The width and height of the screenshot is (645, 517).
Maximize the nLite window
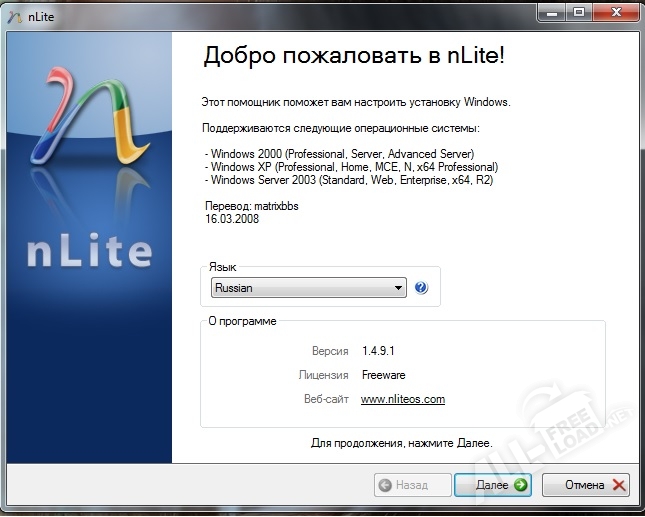[x=577, y=11]
